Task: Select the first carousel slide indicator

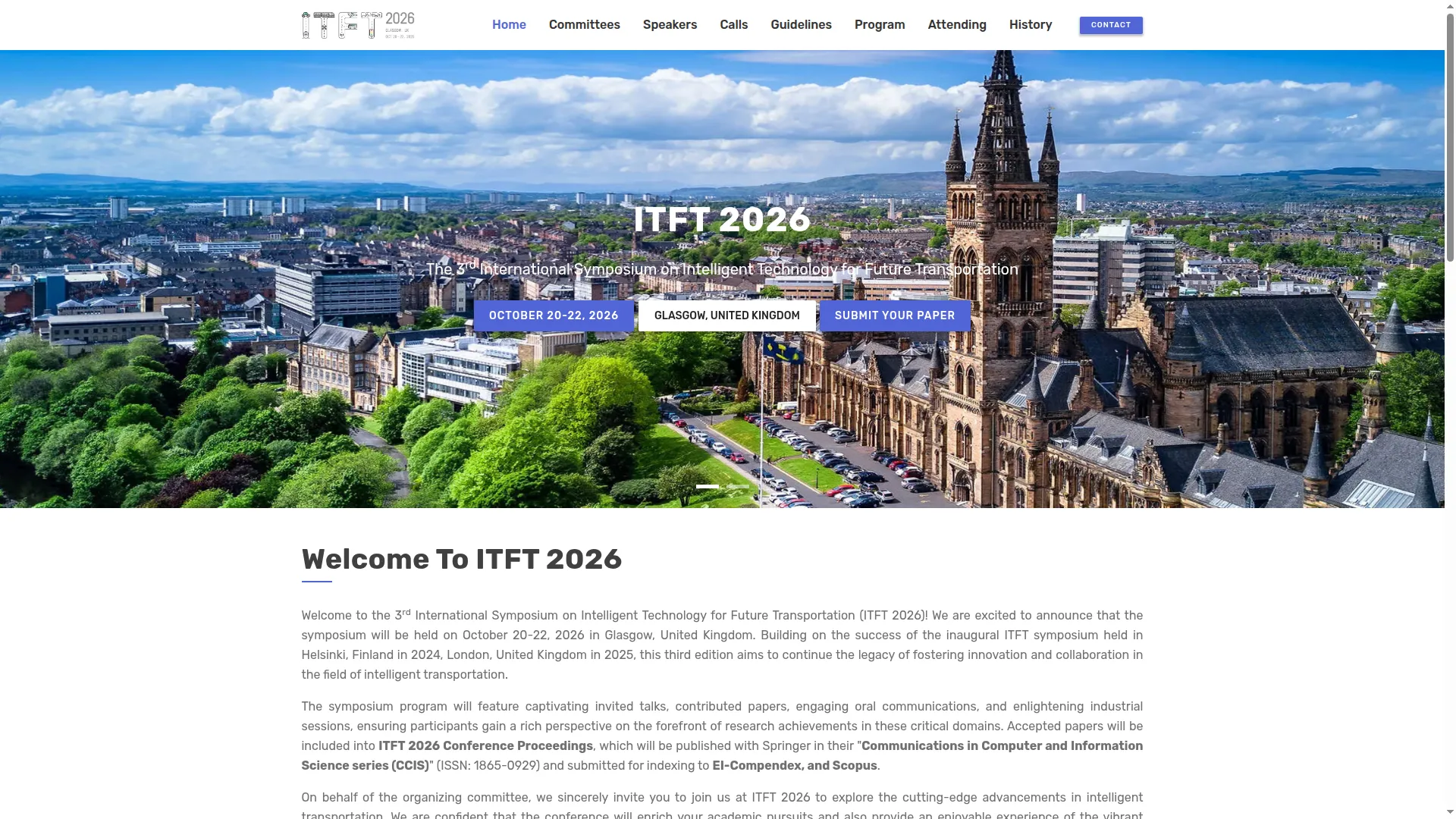Action: [708, 486]
